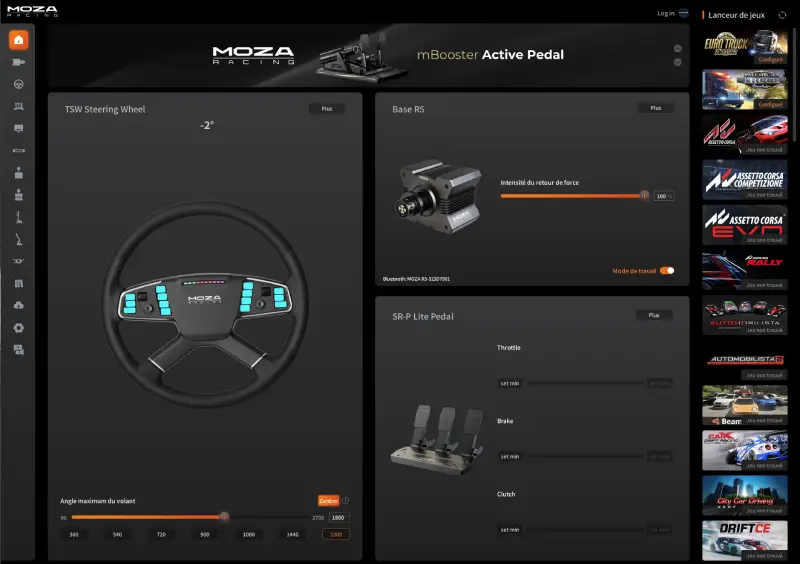Select the Automobilista 2 game thumbnail
Viewport: 800px width, 564px height.
744,360
